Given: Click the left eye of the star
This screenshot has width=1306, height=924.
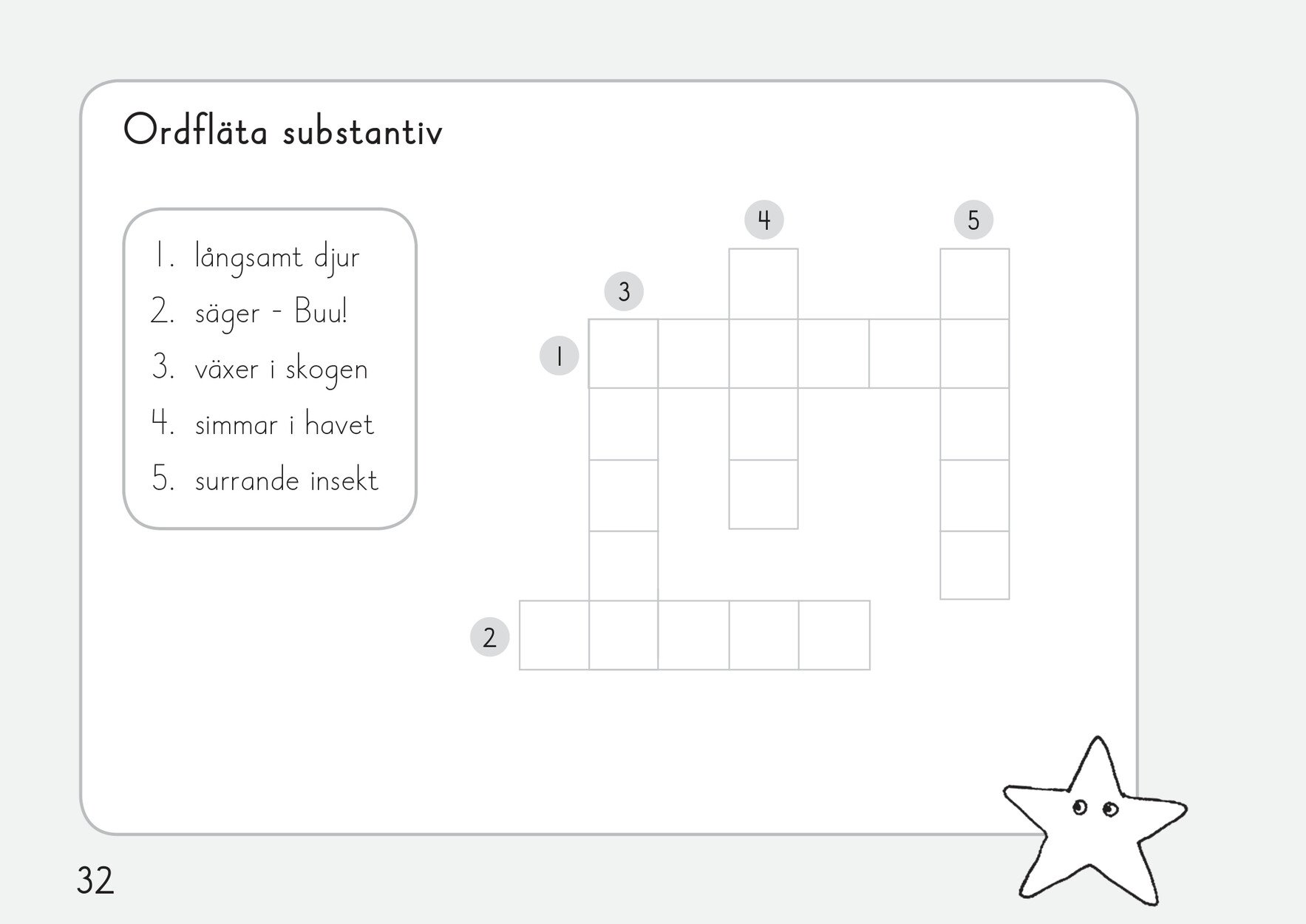Looking at the screenshot, I should coord(1080,808).
